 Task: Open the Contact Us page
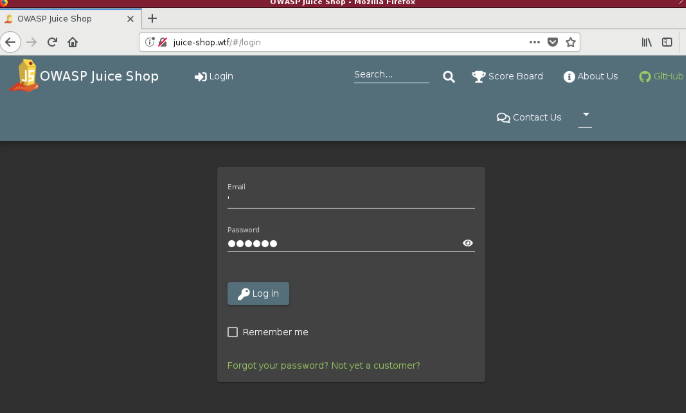point(528,118)
